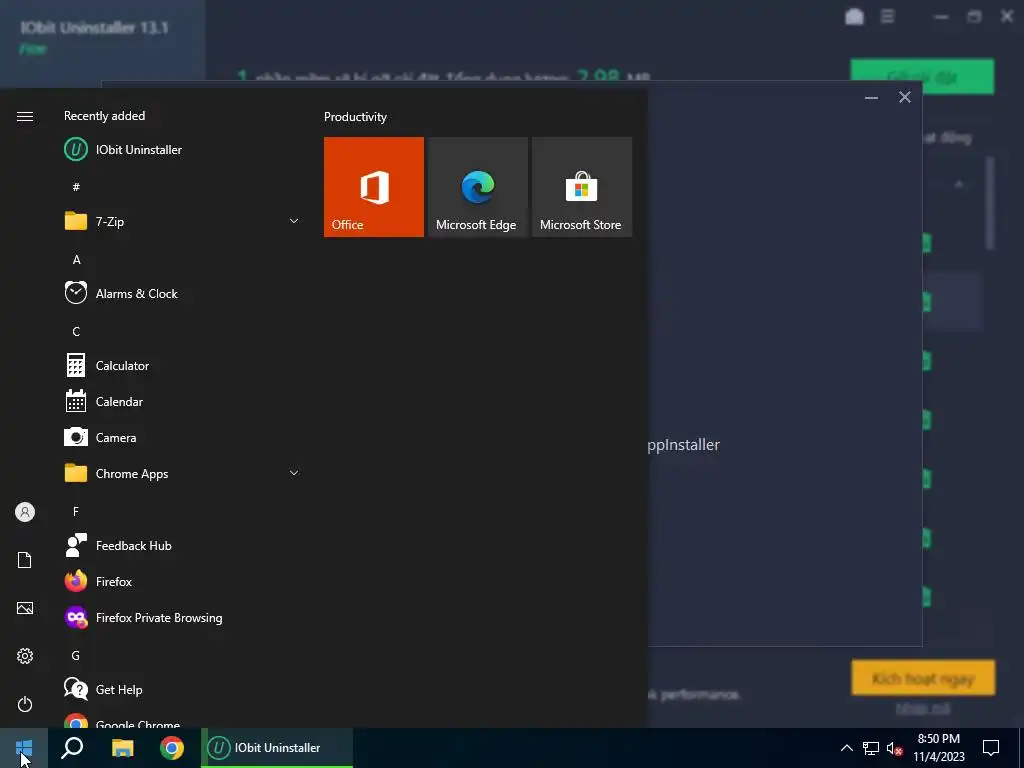This screenshot has width=1024, height=768.
Task: Click the 'F' letter group header
Action: 76,511
